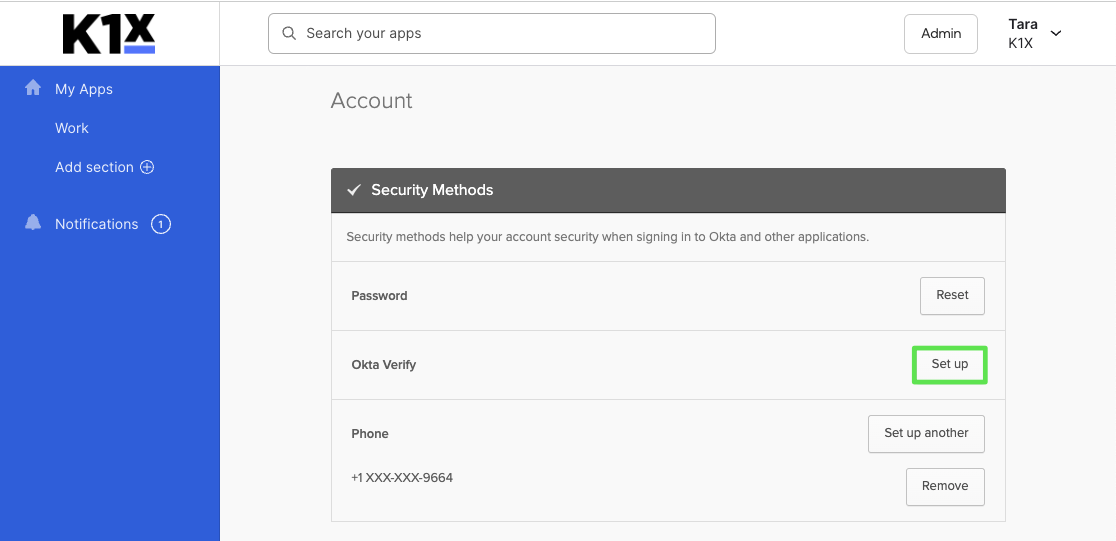Viewport: 1116px width, 541px height.
Task: Open the Tara user account menu name
Action: pyautogui.click(x=1022, y=24)
